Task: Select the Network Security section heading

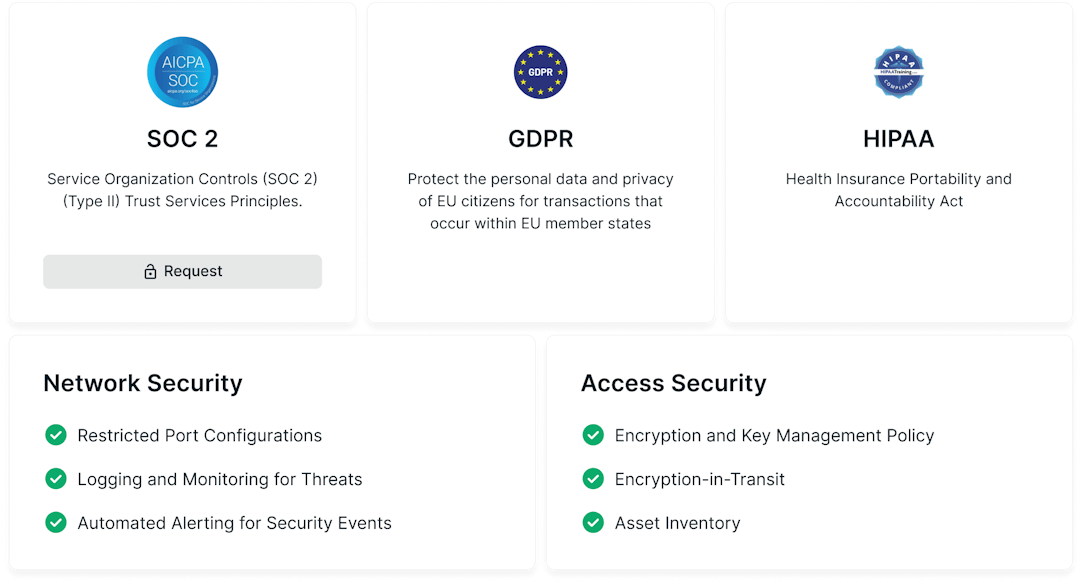Action: (143, 383)
